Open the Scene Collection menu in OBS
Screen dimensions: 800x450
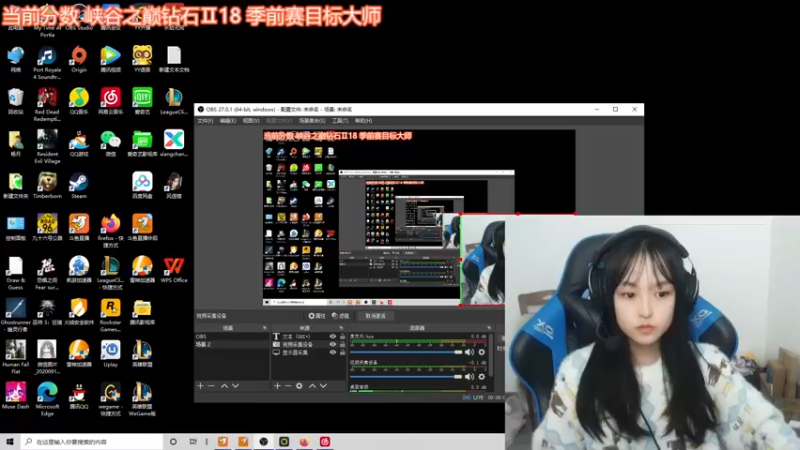[312, 121]
